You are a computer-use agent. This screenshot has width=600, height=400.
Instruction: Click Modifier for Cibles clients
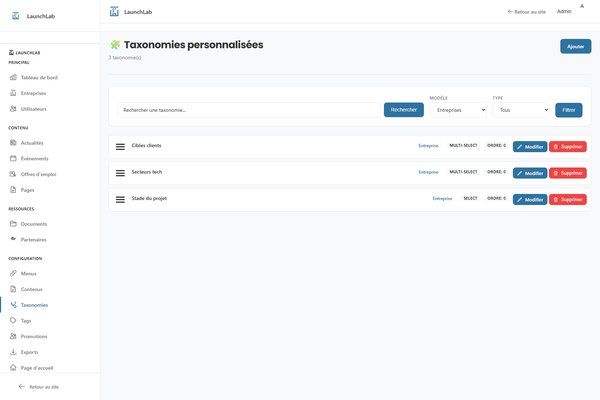[530, 147]
